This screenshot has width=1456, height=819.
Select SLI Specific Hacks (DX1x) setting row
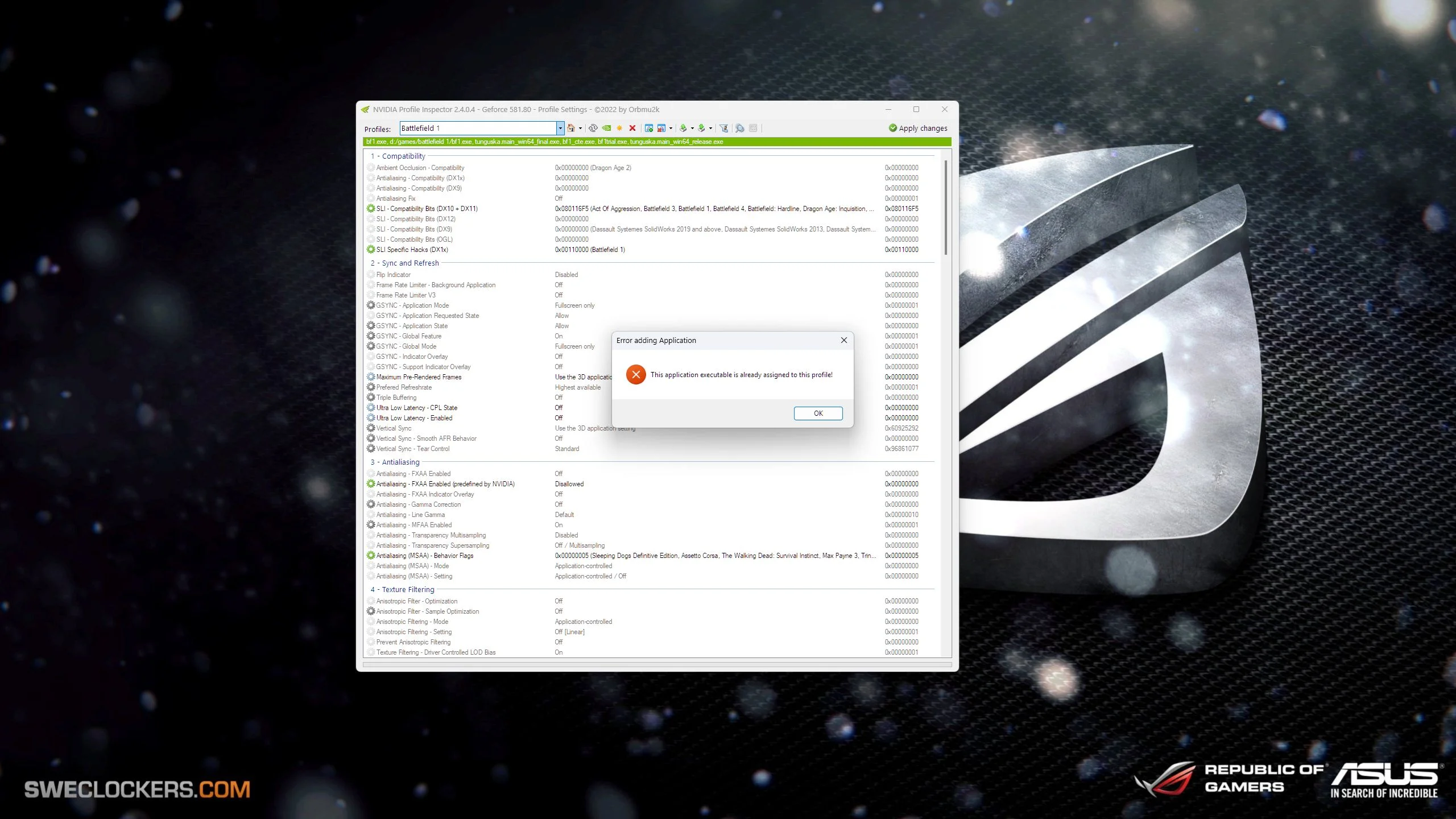pos(412,250)
